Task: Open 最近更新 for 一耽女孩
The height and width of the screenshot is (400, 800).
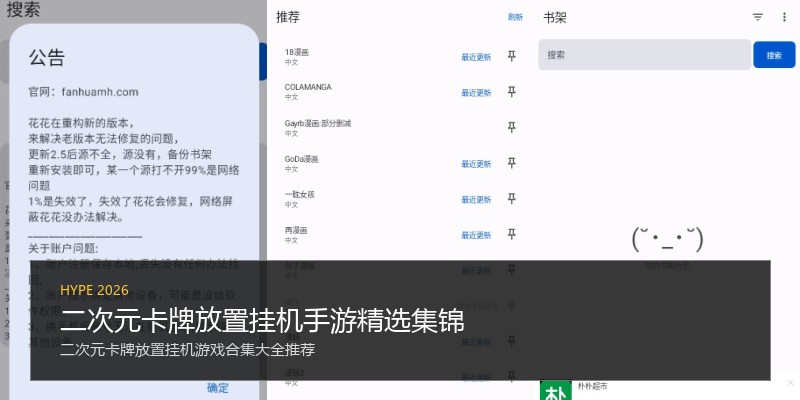Action: point(476,199)
